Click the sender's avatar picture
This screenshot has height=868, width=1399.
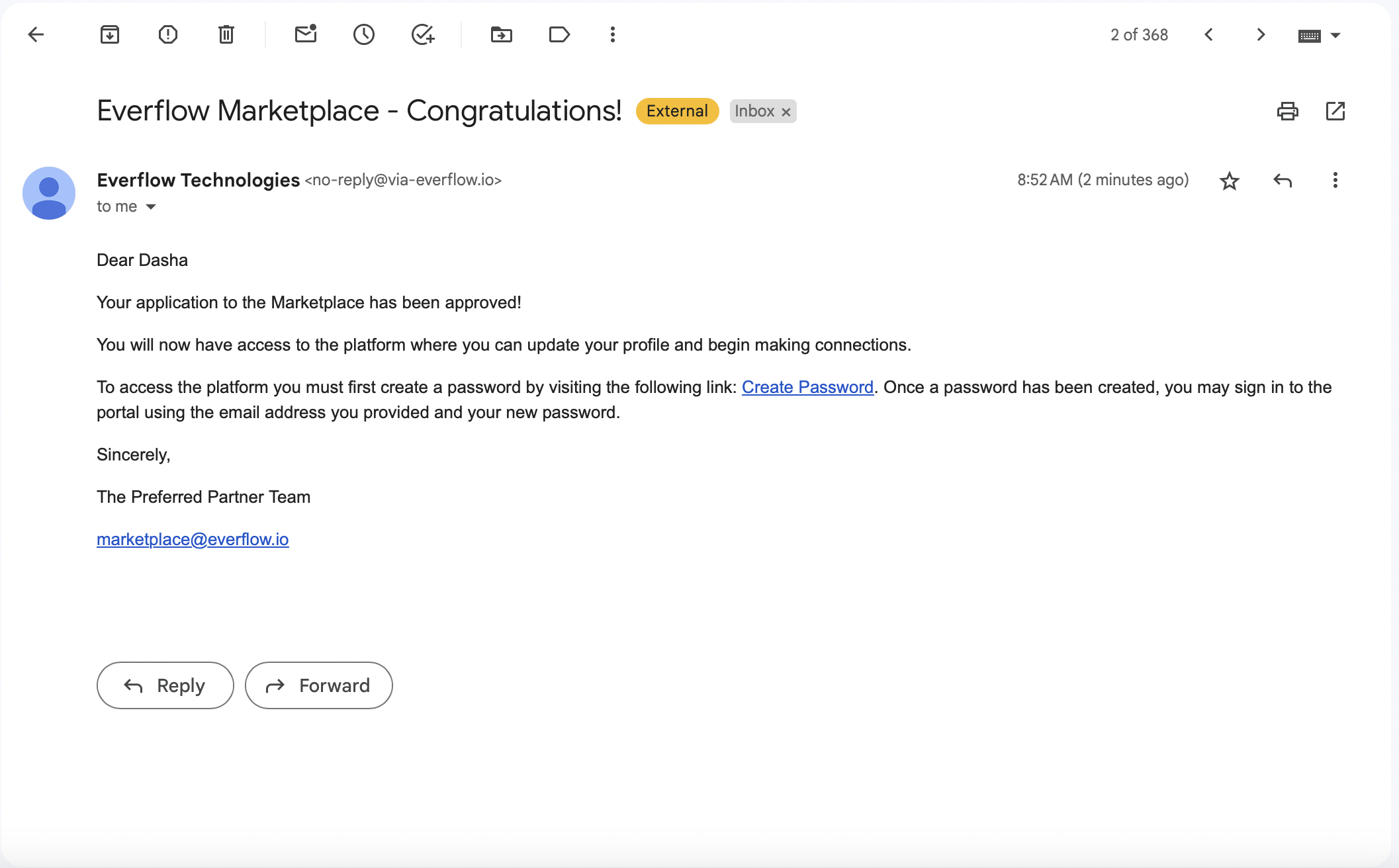point(49,193)
